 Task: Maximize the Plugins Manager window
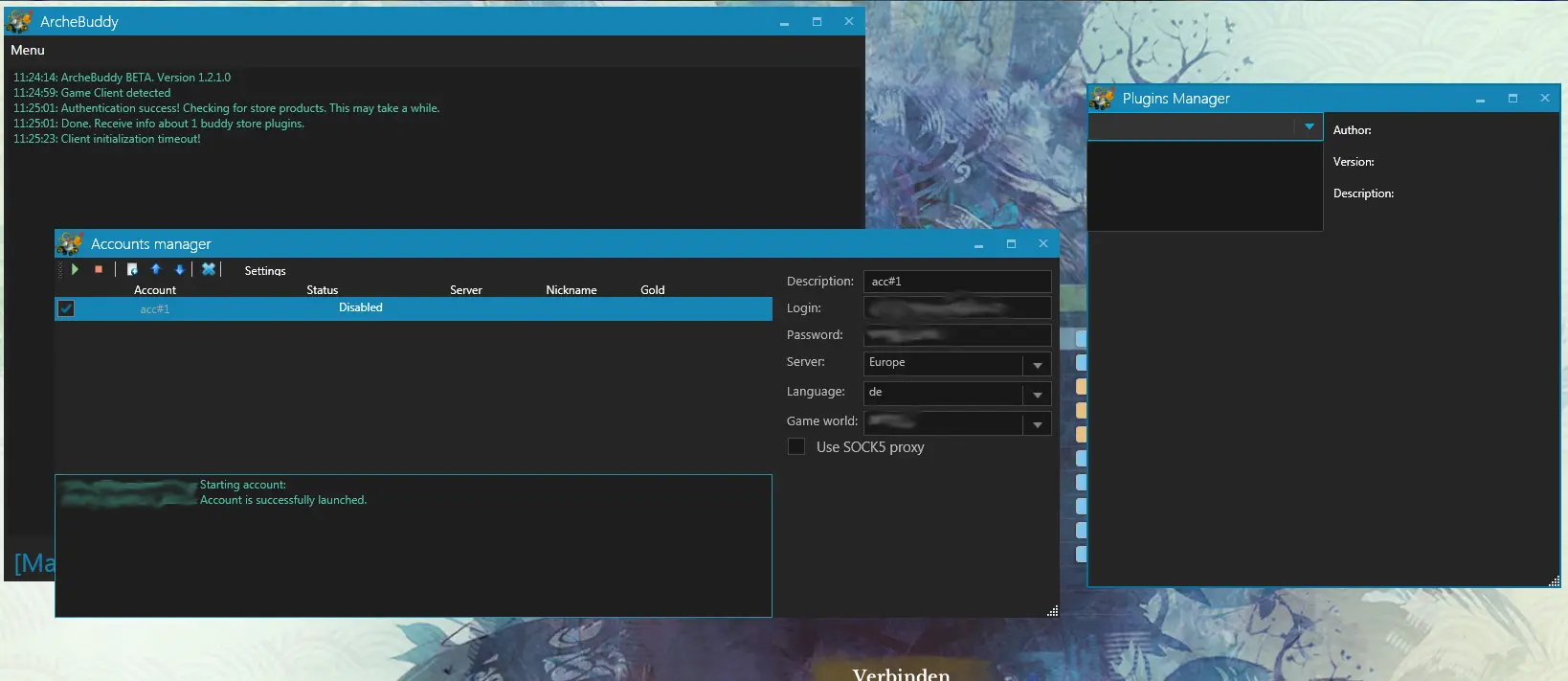coord(1512,99)
